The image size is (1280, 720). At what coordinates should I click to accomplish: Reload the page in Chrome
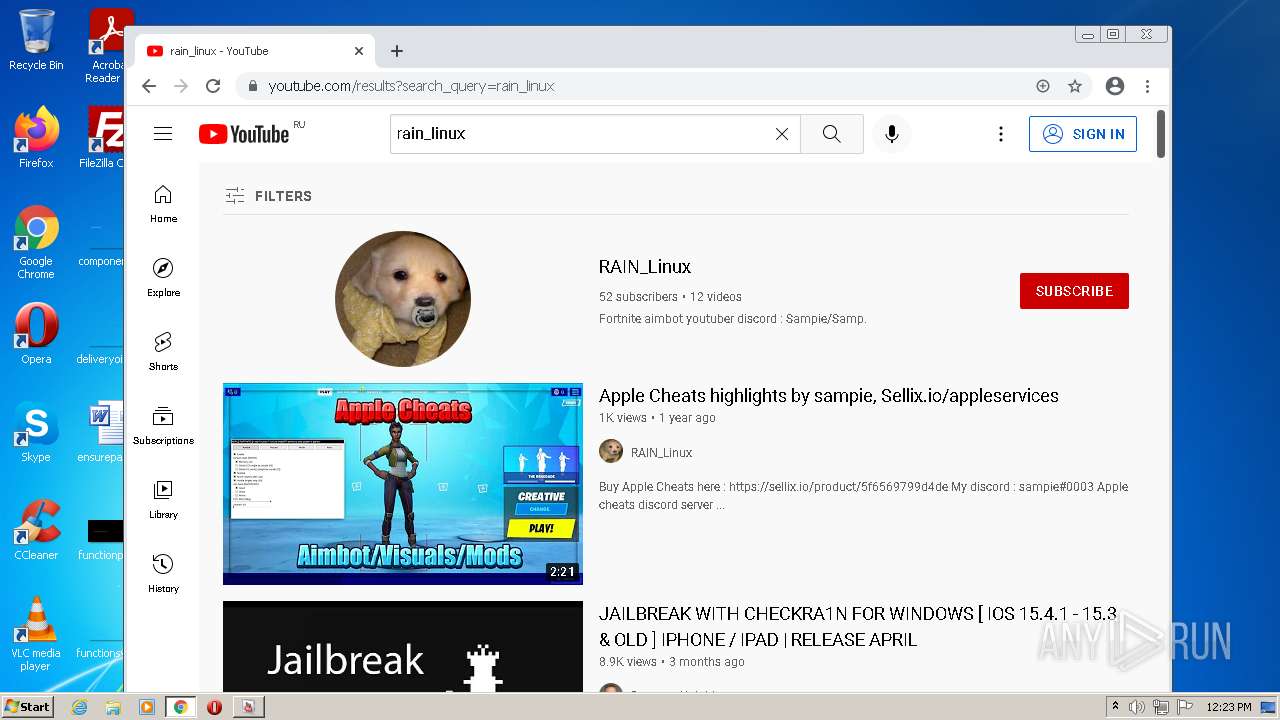[x=213, y=86]
